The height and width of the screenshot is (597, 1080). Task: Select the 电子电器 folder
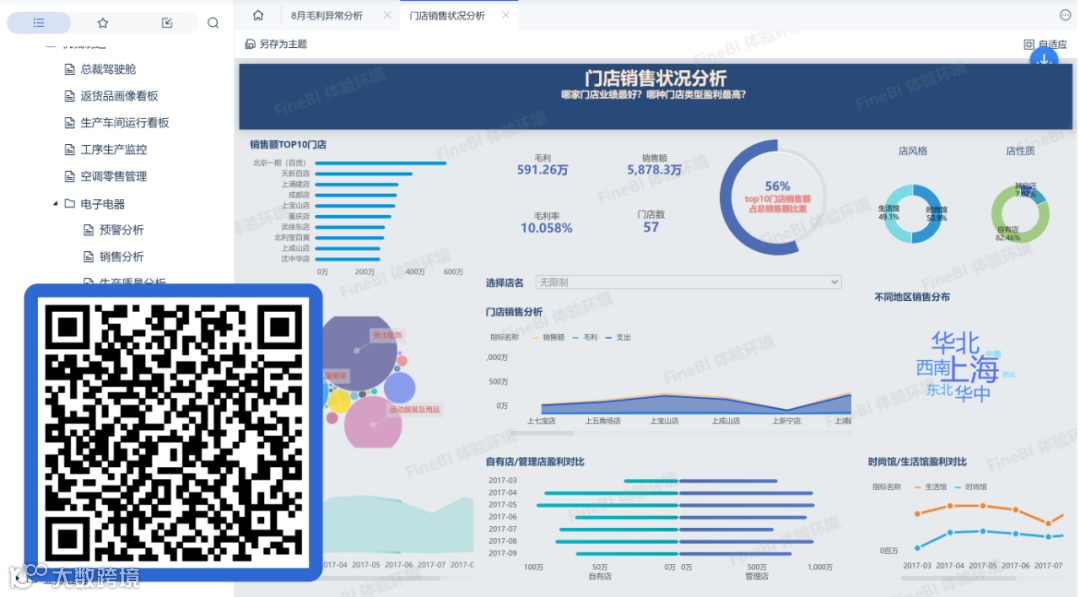pos(103,204)
